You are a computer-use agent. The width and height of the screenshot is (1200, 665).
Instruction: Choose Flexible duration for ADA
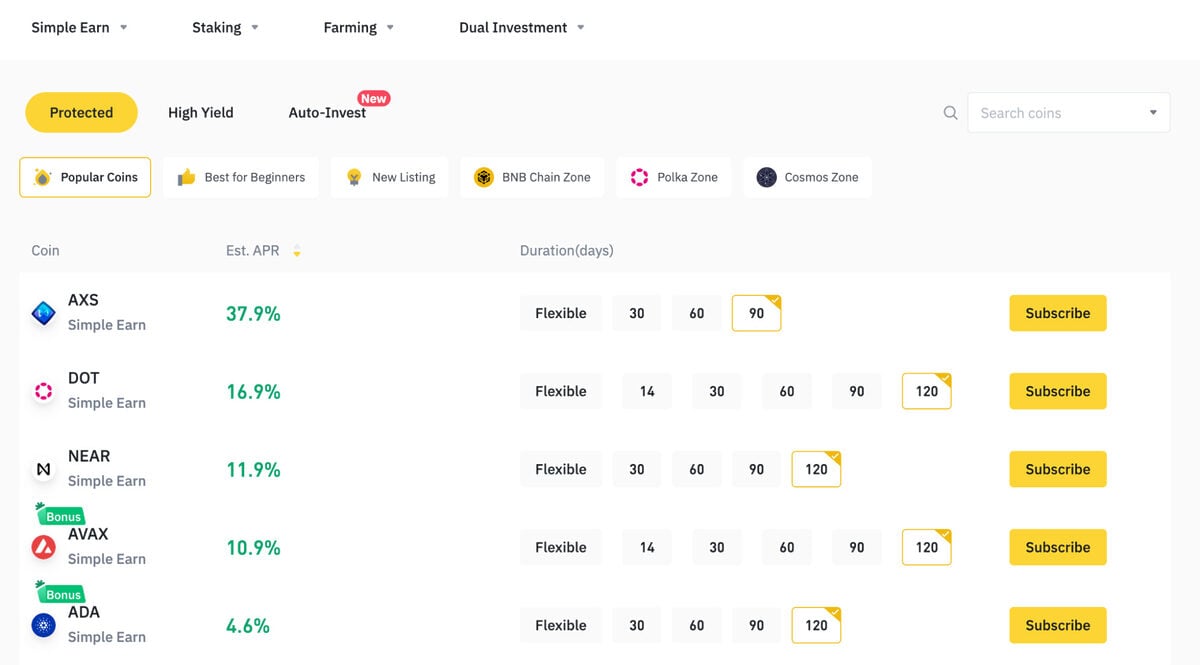[561, 625]
